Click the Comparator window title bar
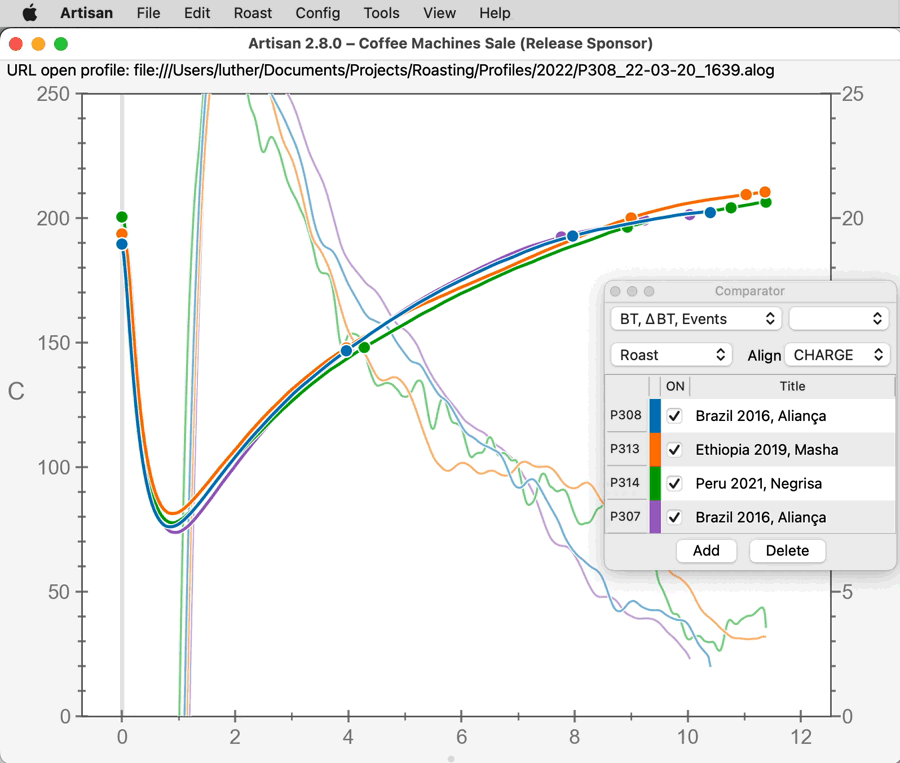The height and width of the screenshot is (763, 900). pos(750,291)
